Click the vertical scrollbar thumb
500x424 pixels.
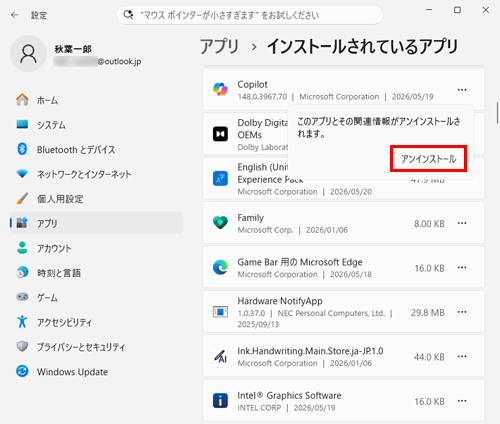(497, 112)
